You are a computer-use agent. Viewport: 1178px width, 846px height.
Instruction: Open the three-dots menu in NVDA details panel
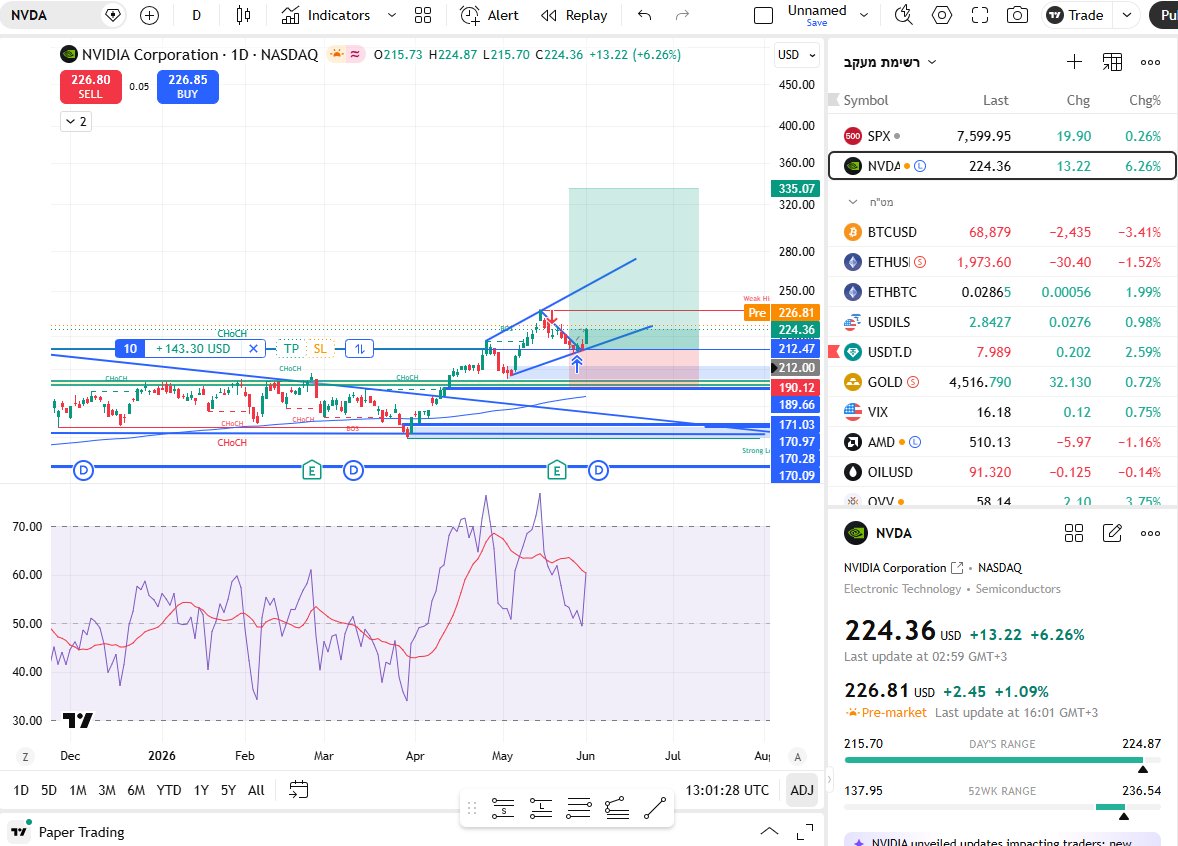click(x=1150, y=533)
